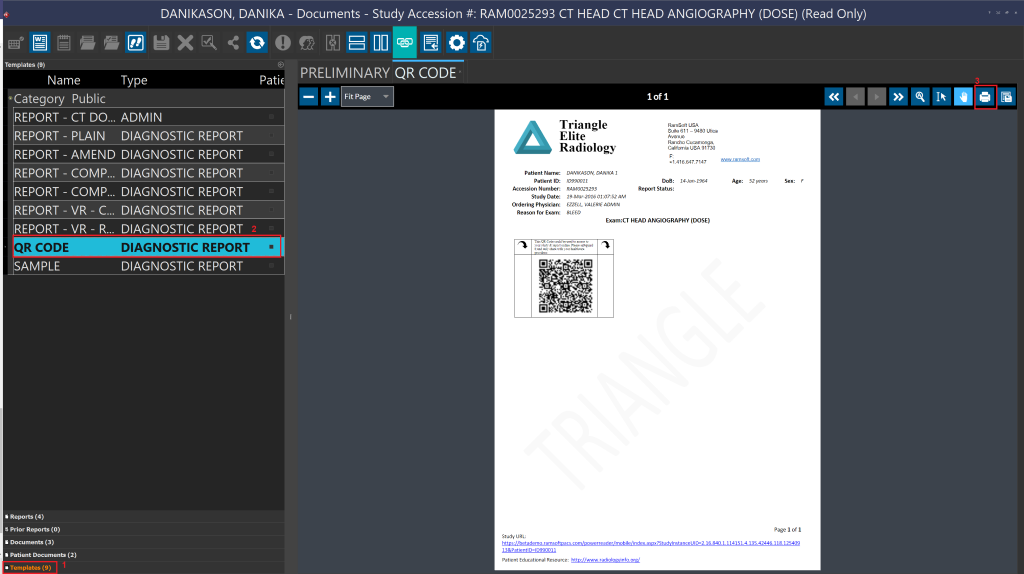Screen dimensions: 1024x574
Task: Jump to the last page with double-right arrows
Action: click(898, 97)
